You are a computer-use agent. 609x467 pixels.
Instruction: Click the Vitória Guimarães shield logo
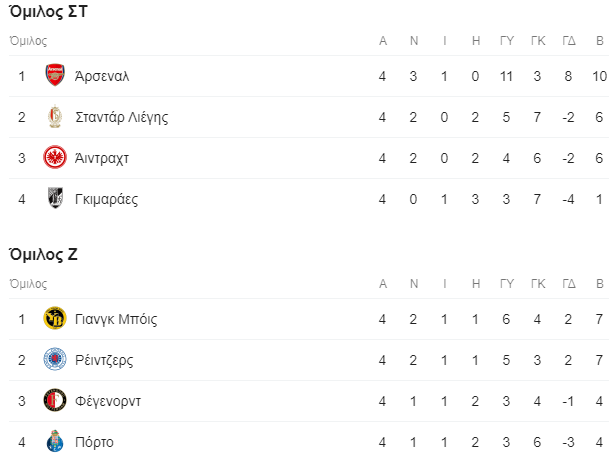[55, 198]
